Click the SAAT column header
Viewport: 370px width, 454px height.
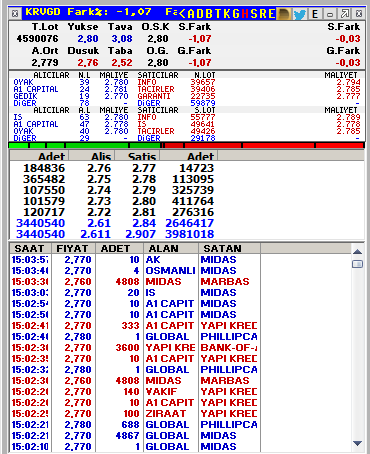pos(30,248)
